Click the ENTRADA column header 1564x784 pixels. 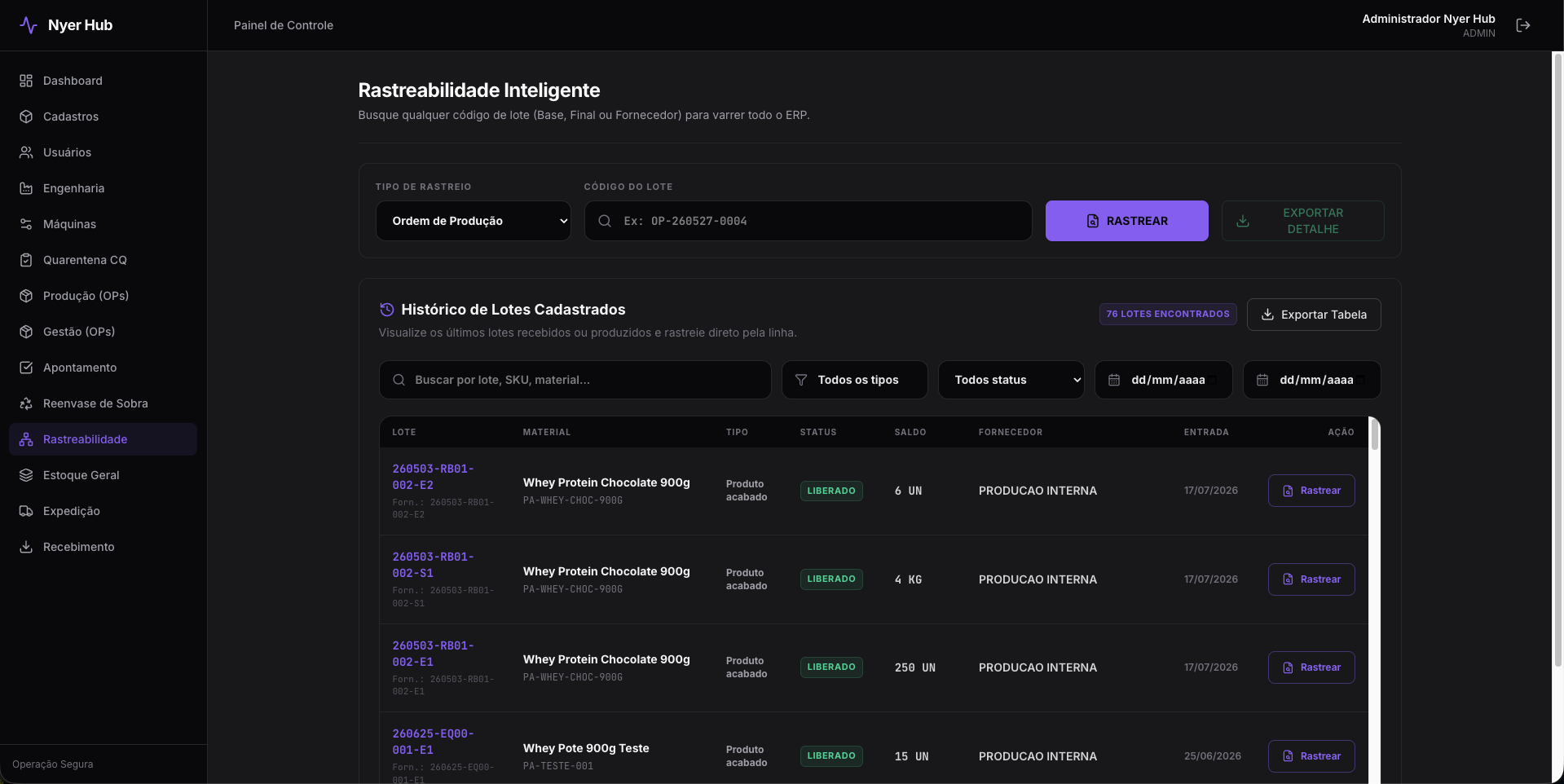(1206, 432)
